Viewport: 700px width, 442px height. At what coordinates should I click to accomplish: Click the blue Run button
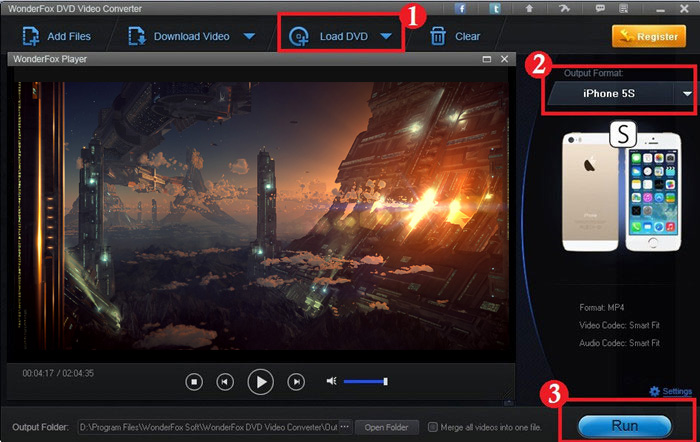click(x=625, y=426)
